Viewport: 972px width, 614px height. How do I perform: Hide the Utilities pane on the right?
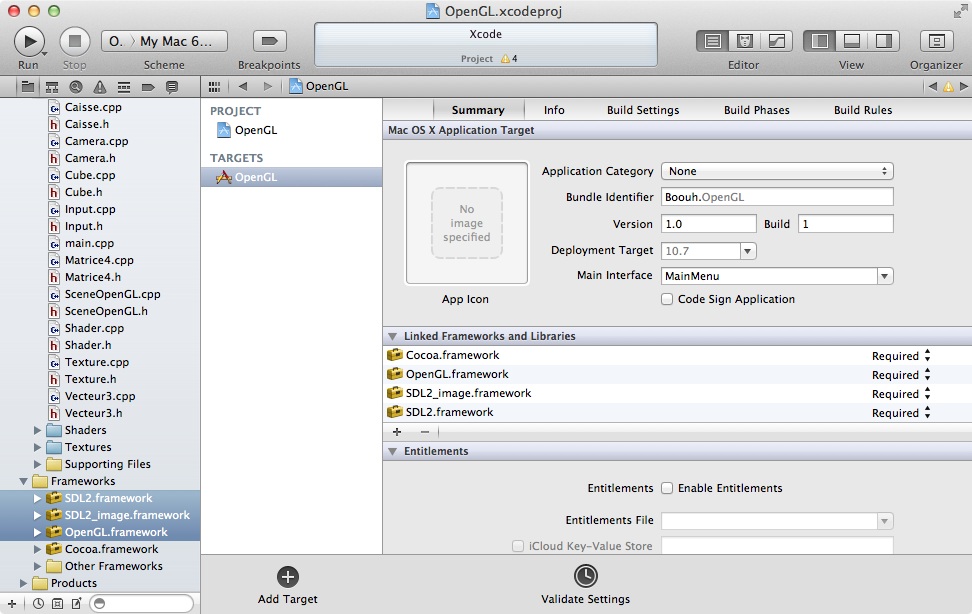pyautogui.click(x=883, y=41)
